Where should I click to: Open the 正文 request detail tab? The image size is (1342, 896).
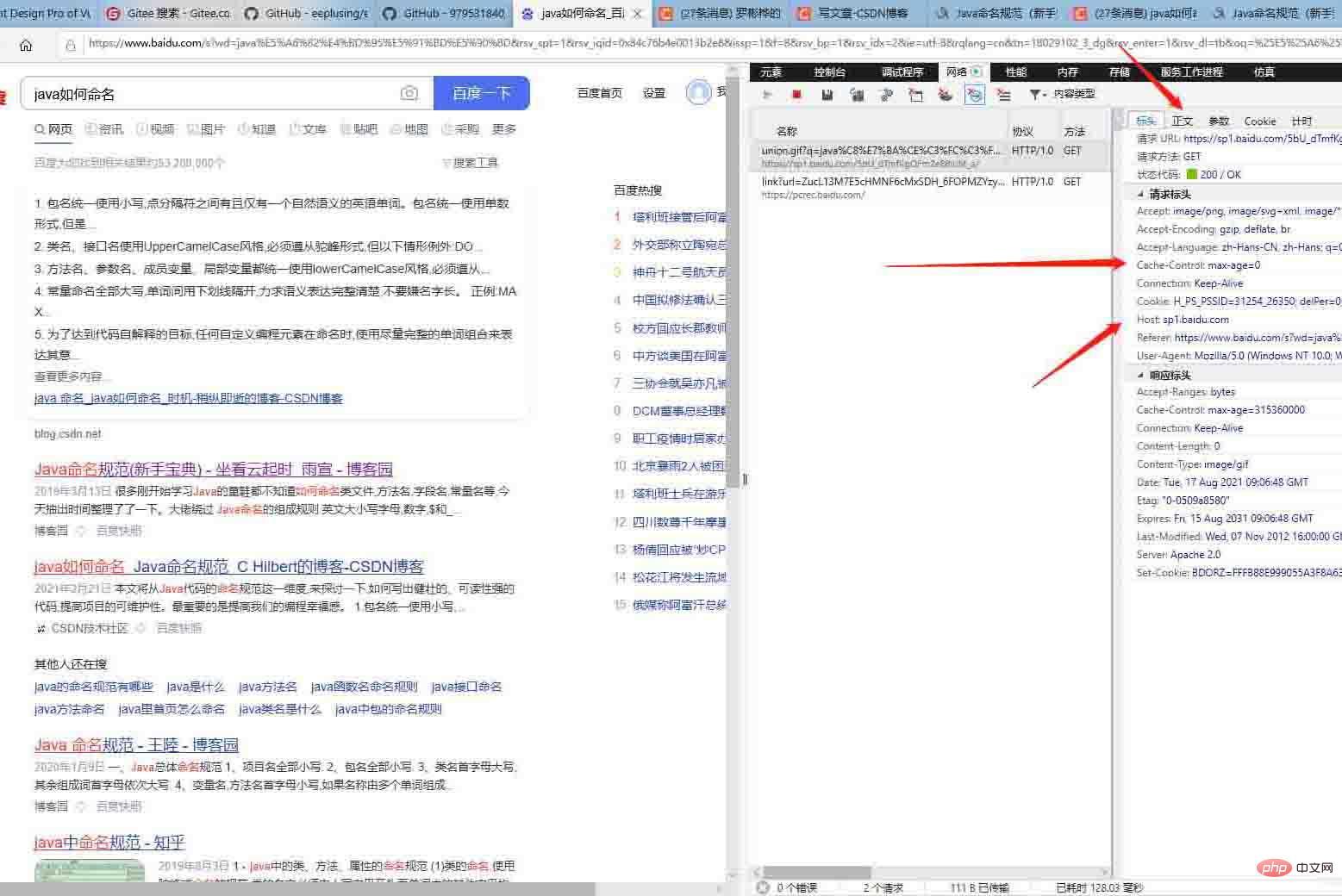[x=1182, y=121]
